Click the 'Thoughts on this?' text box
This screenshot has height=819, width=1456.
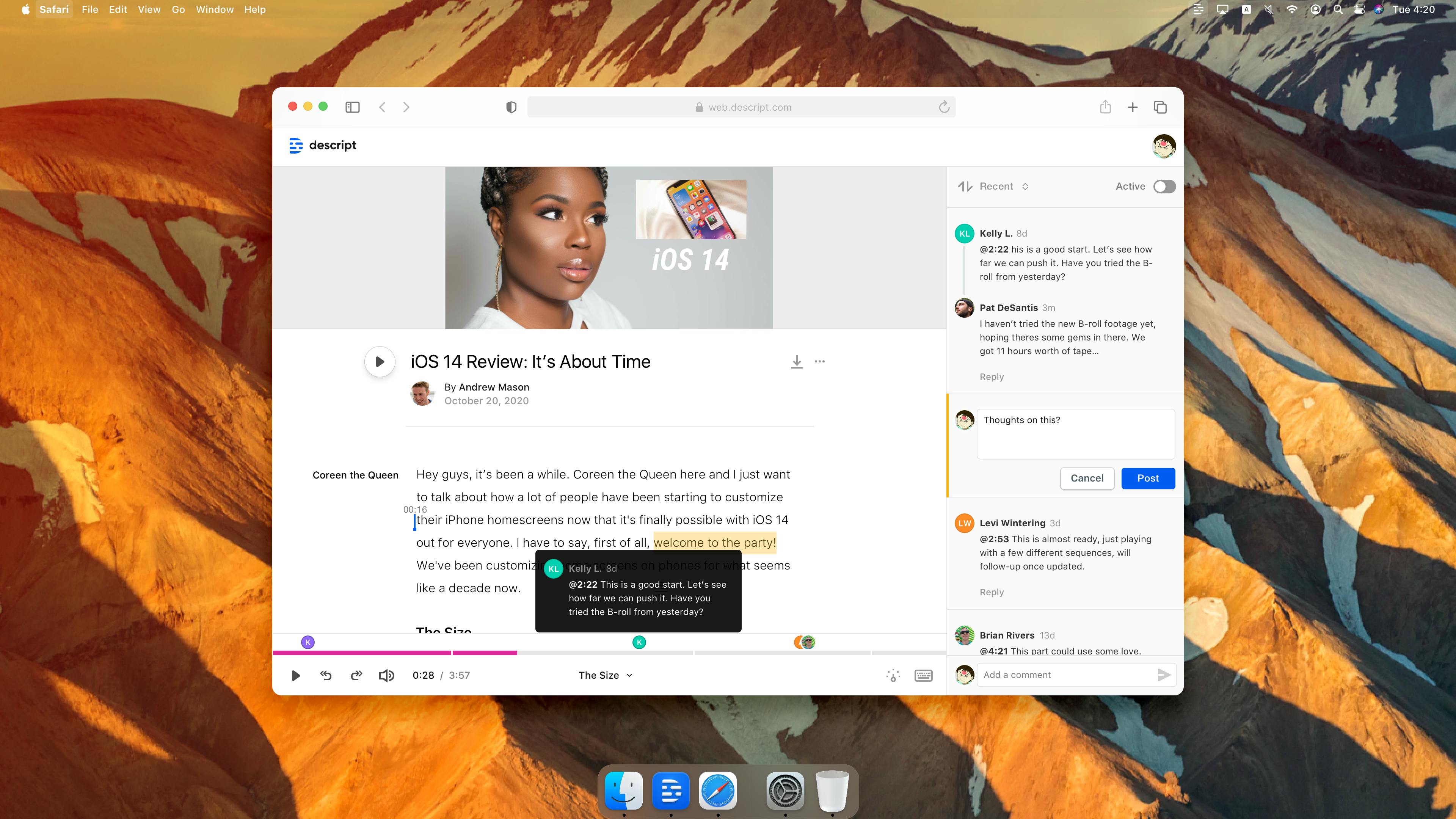click(x=1076, y=434)
